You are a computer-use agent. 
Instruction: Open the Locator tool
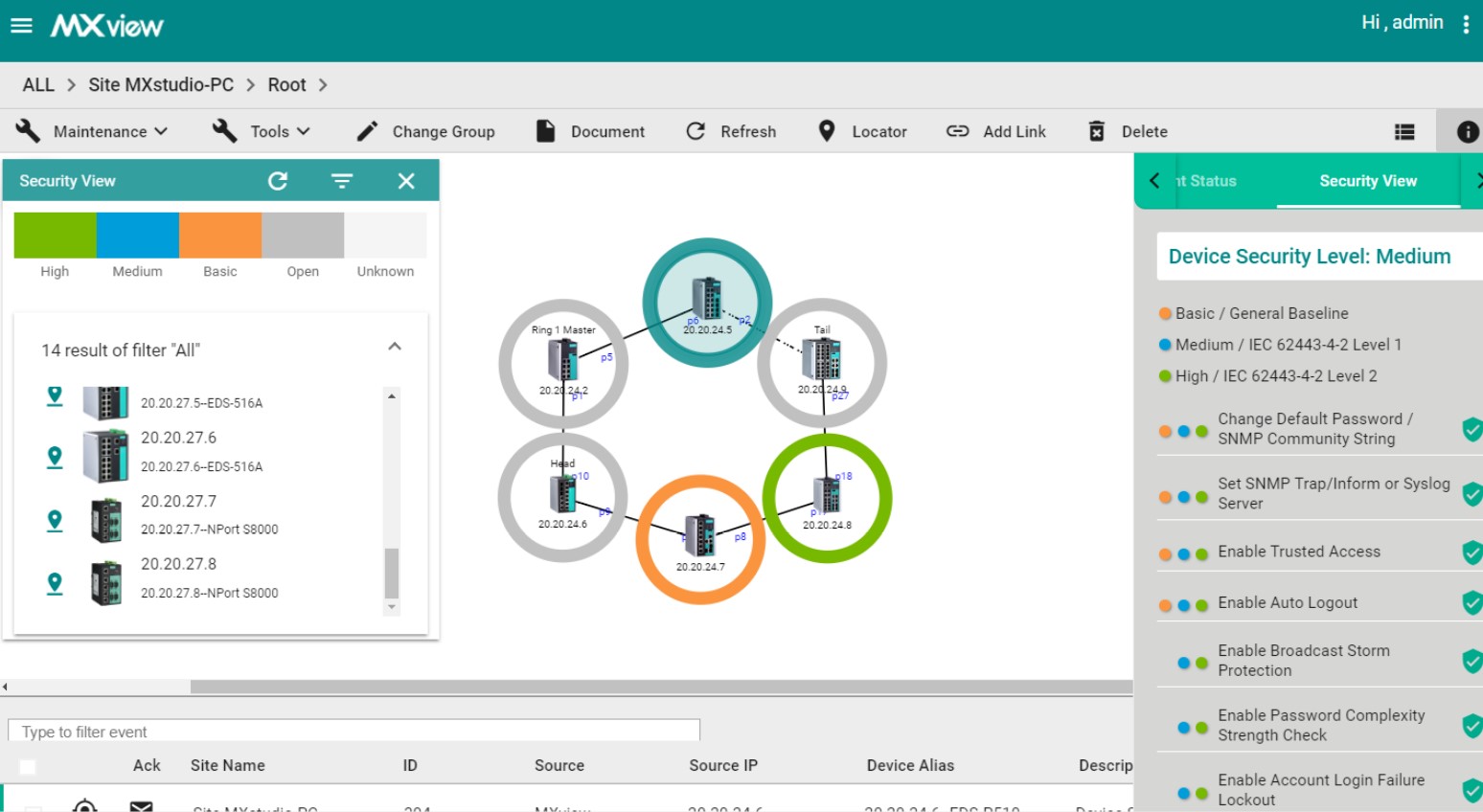[862, 131]
